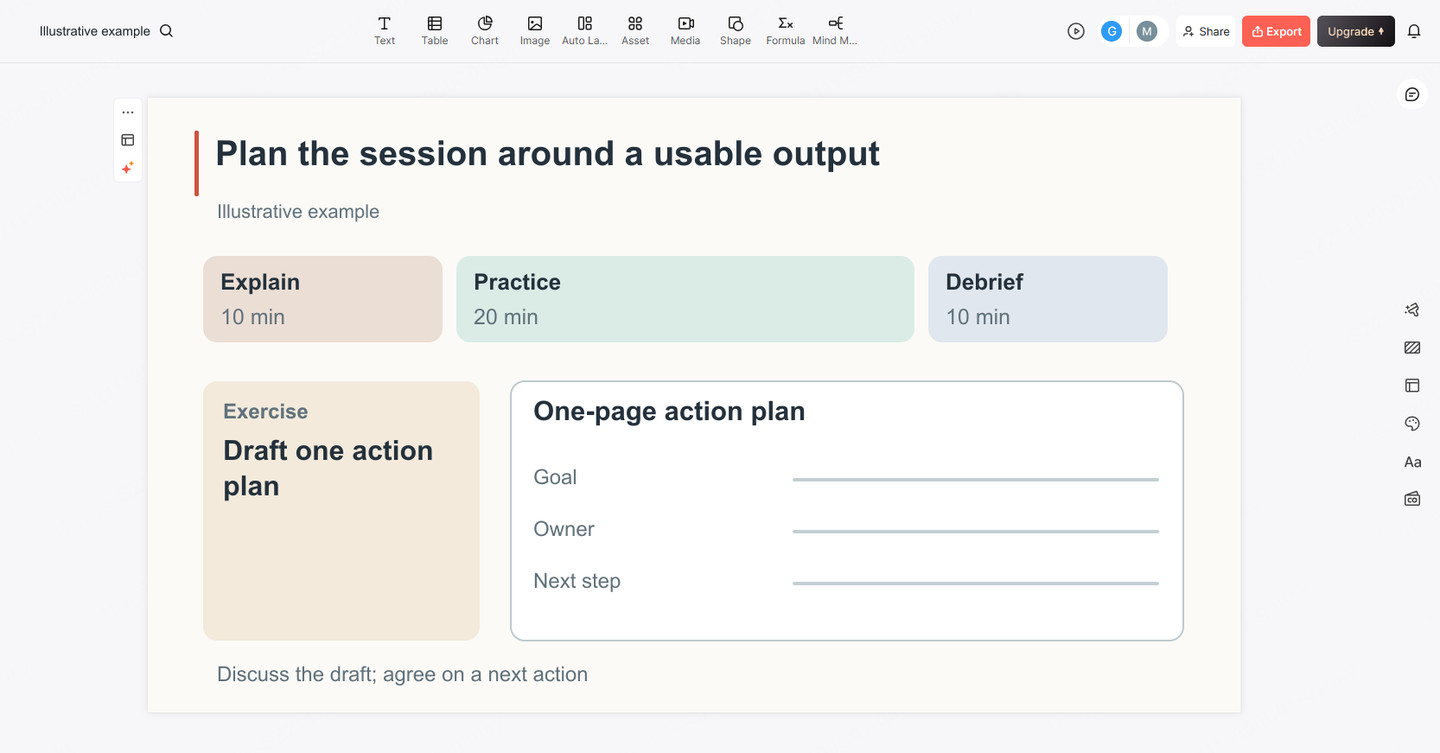Open notifications bell
This screenshot has width=1440, height=753.
click(x=1414, y=31)
